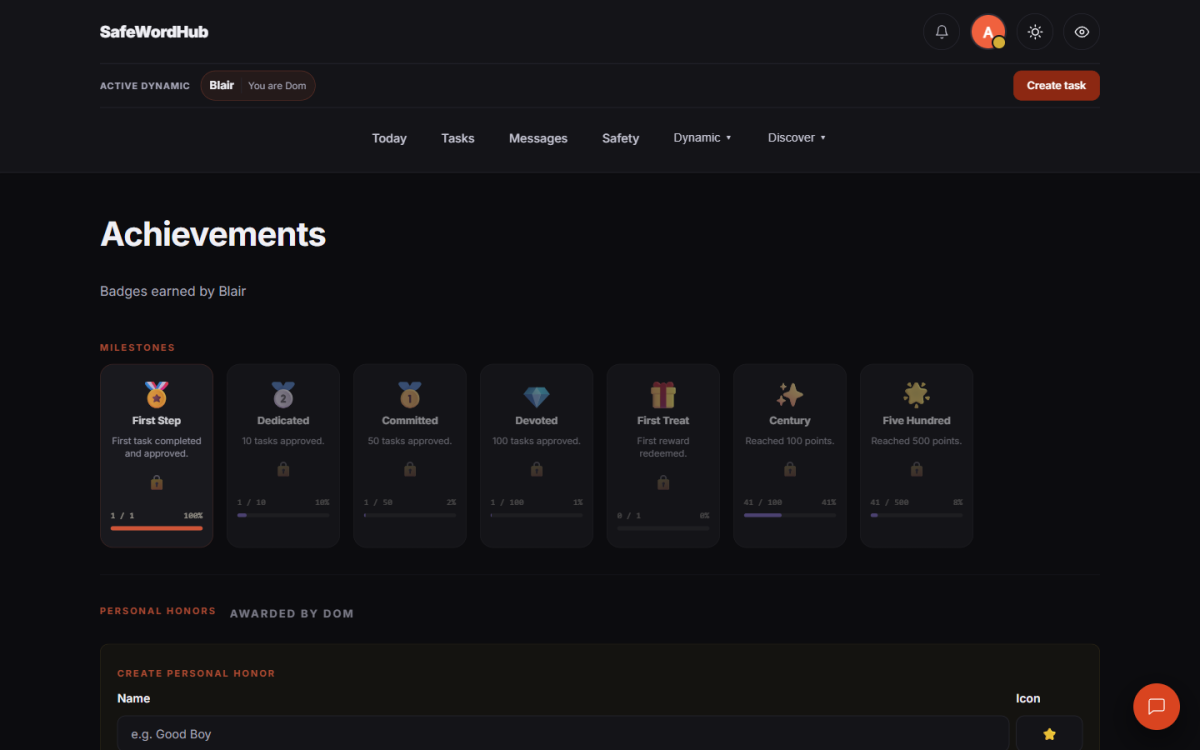Click the SafeWordHub logo
1200x750 pixels.
[x=154, y=32]
